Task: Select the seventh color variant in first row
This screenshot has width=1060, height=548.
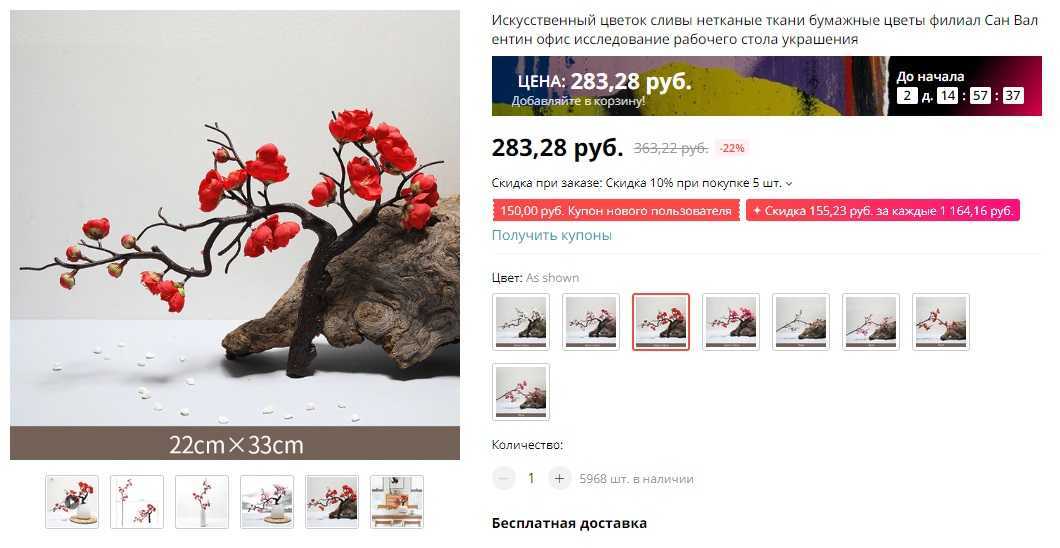Action: 941,322
